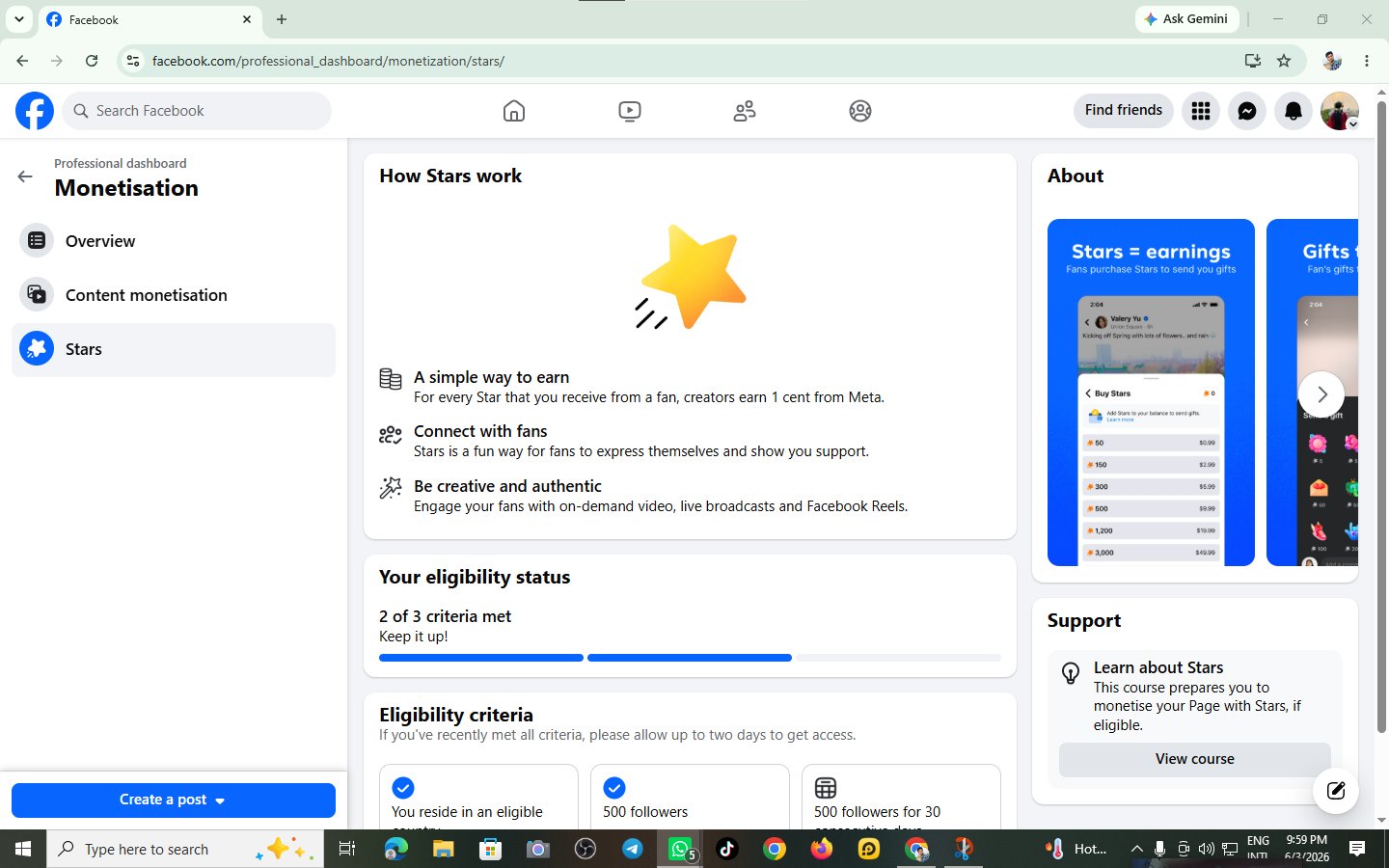Click the Facebook logo

coord(35,111)
